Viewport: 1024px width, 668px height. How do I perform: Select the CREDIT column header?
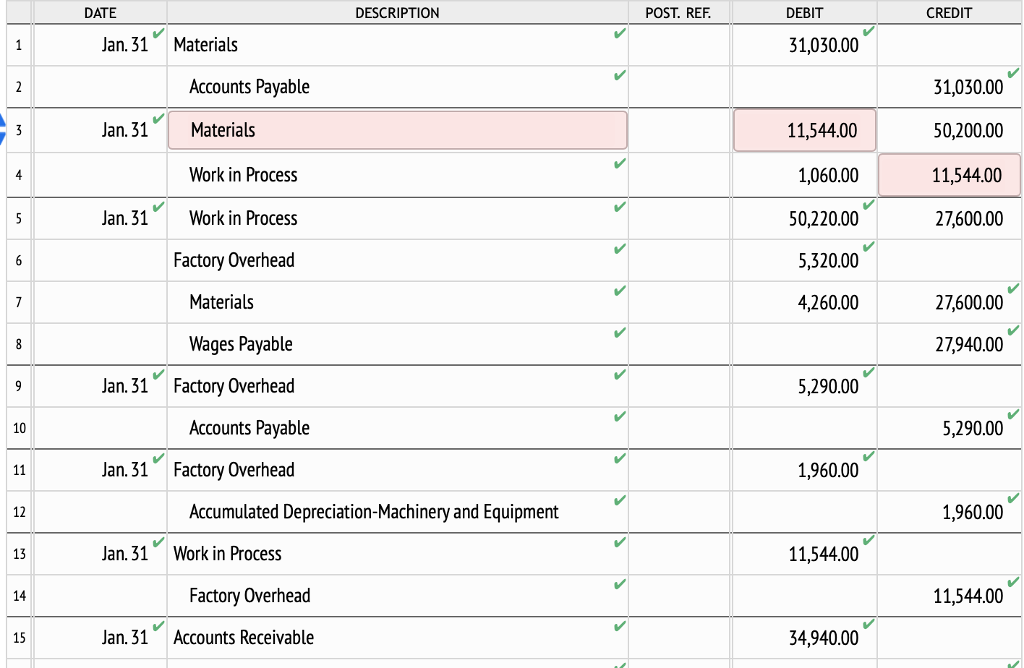[948, 13]
